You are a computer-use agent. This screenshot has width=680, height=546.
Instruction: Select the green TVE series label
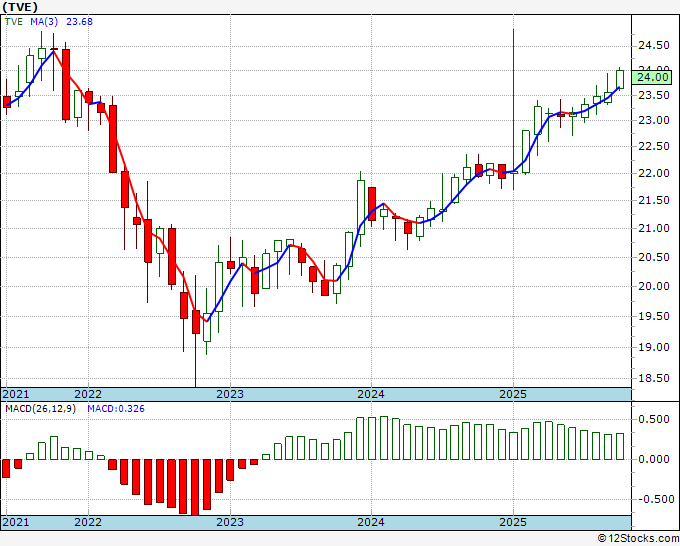point(14,22)
